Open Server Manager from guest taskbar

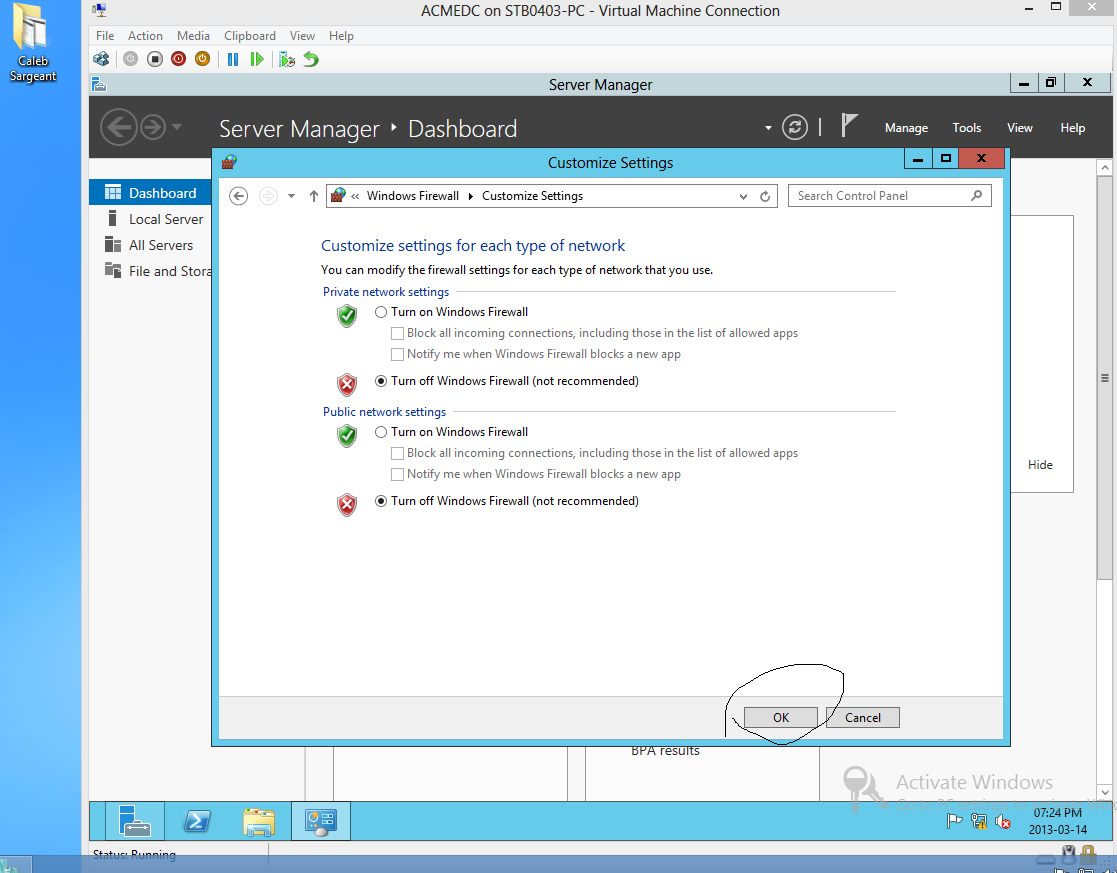point(135,821)
